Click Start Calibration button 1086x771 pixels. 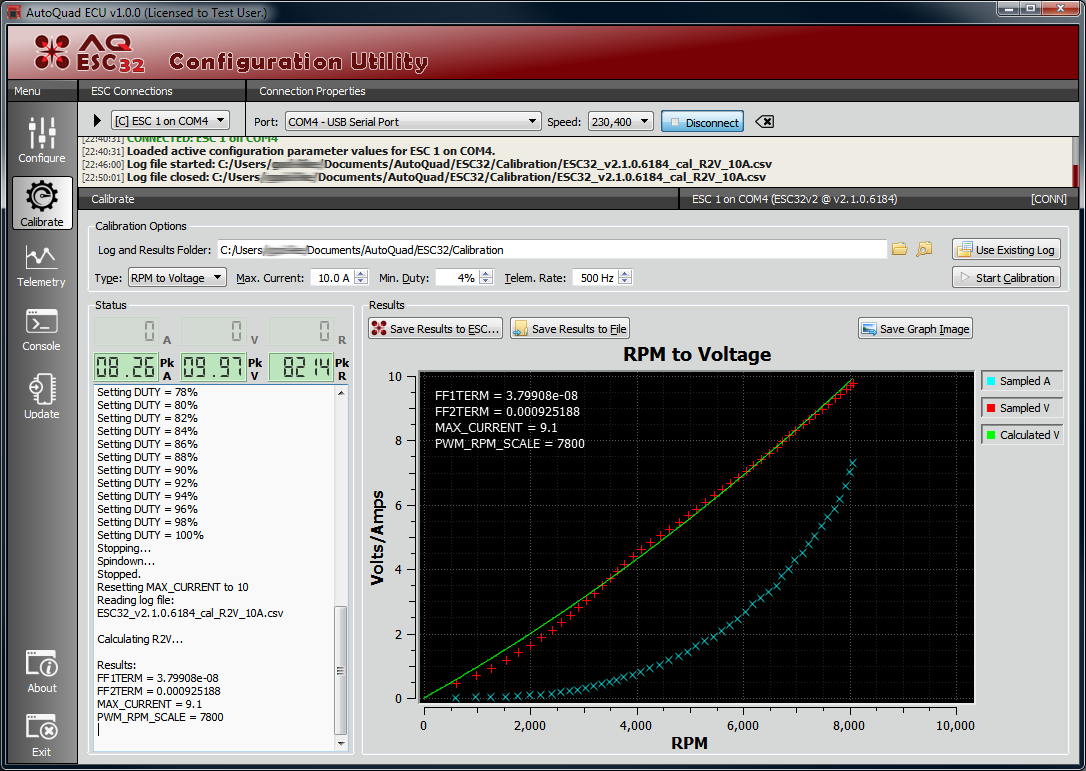pos(1006,278)
